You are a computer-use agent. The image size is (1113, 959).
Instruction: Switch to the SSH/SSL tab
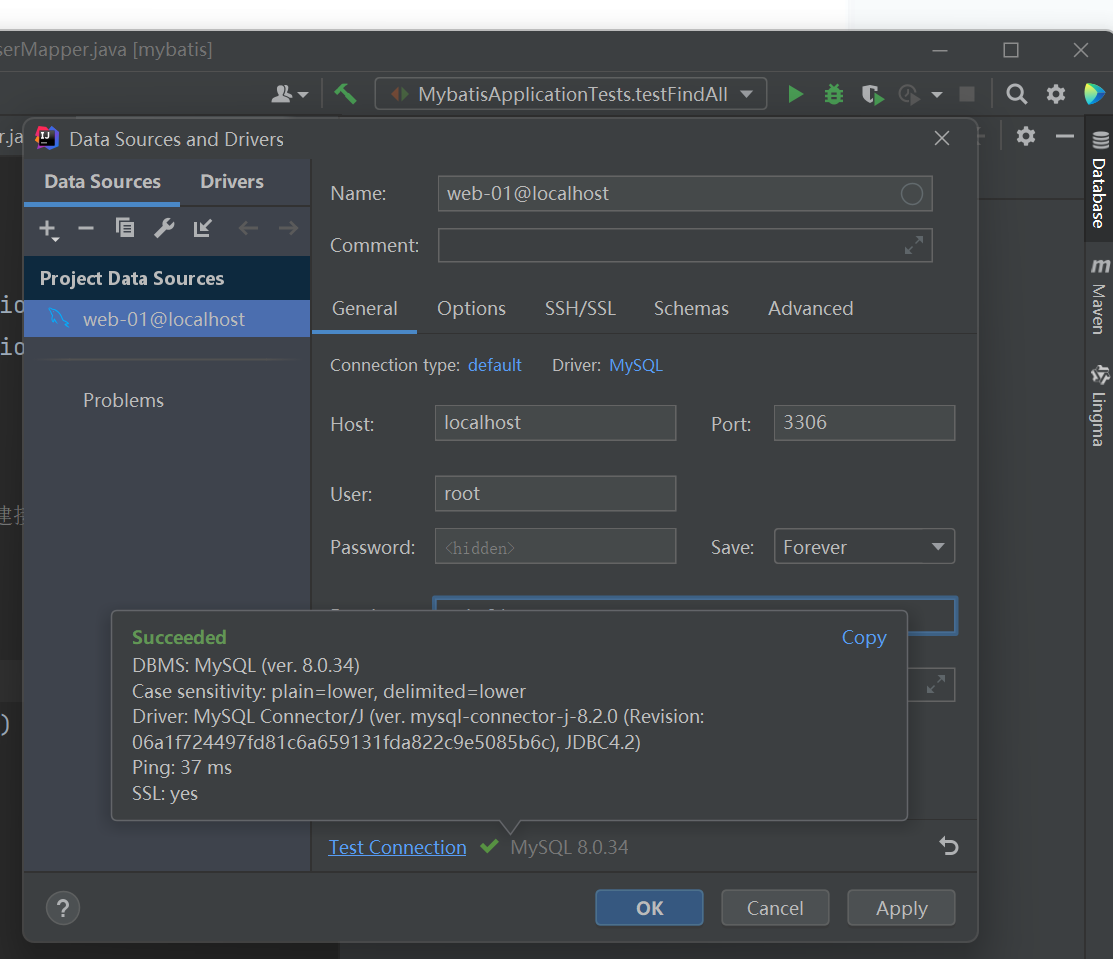tap(580, 308)
